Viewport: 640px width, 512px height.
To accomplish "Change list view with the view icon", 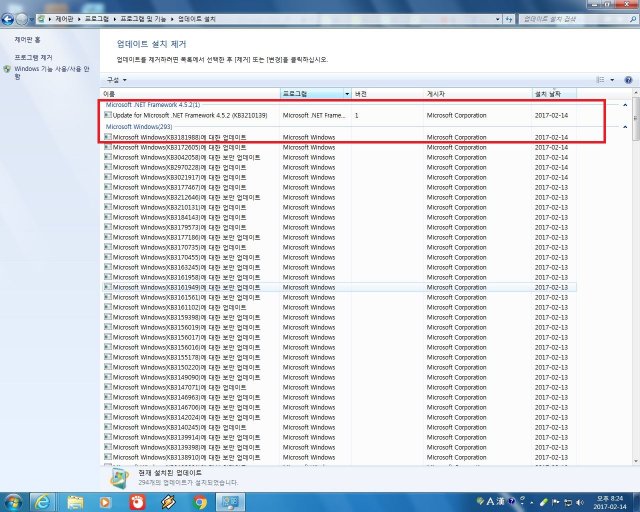I will coord(600,80).
